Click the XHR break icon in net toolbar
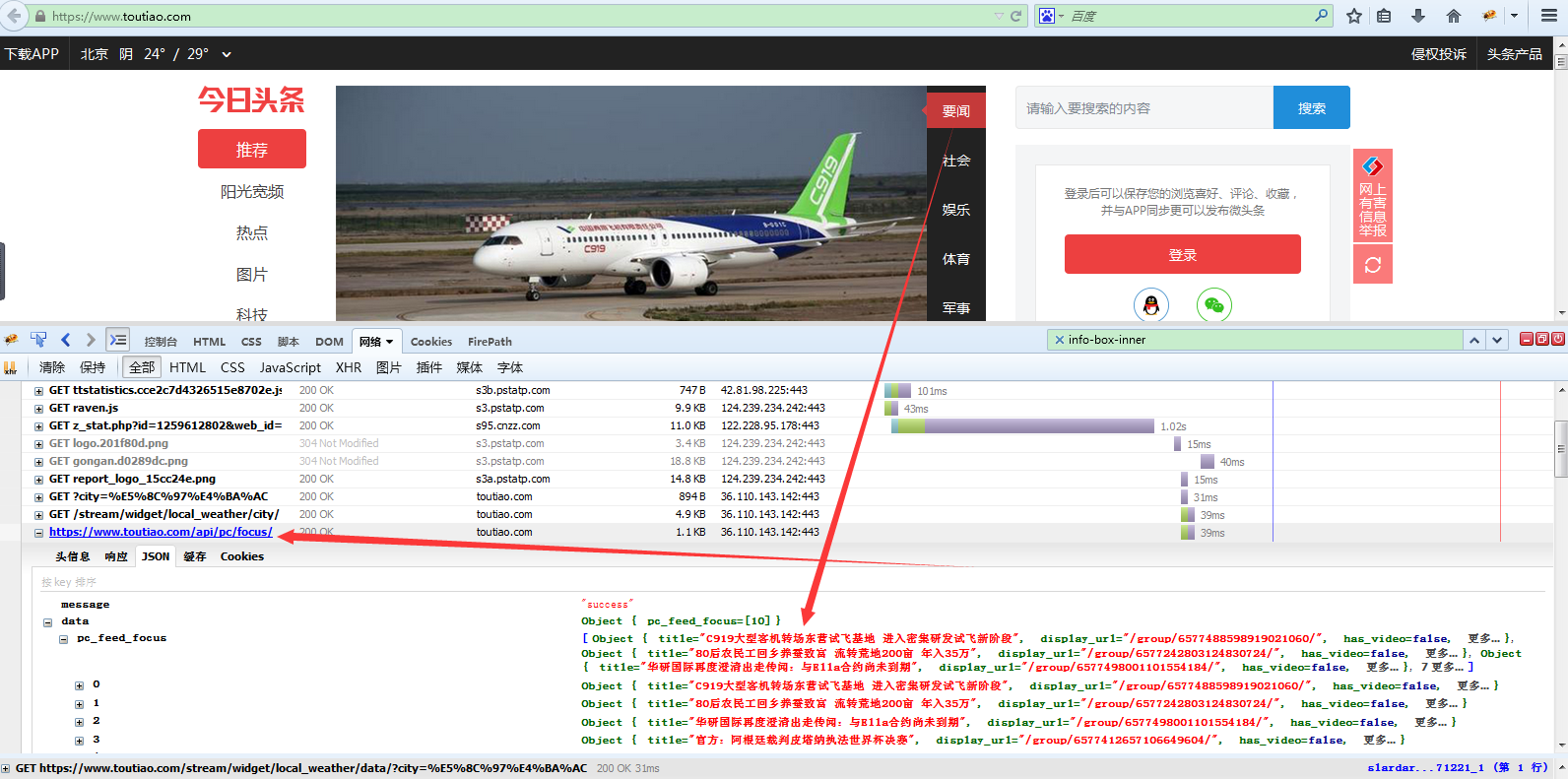Screen dimensions: 1568x779 coord(11,367)
